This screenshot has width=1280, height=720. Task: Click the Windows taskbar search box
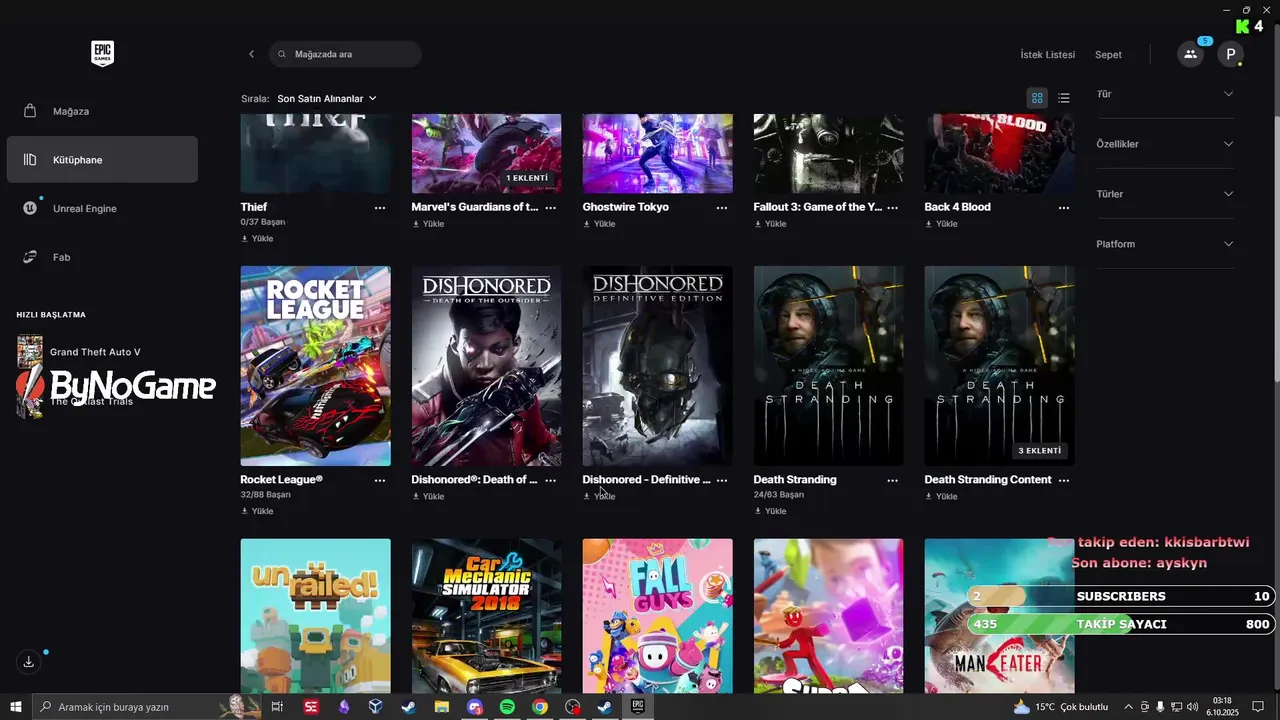coord(148,707)
